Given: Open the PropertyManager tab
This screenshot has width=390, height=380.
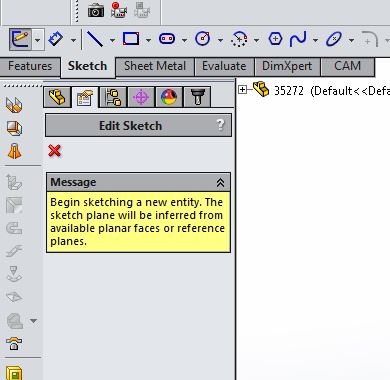Looking at the screenshot, I should (85, 97).
